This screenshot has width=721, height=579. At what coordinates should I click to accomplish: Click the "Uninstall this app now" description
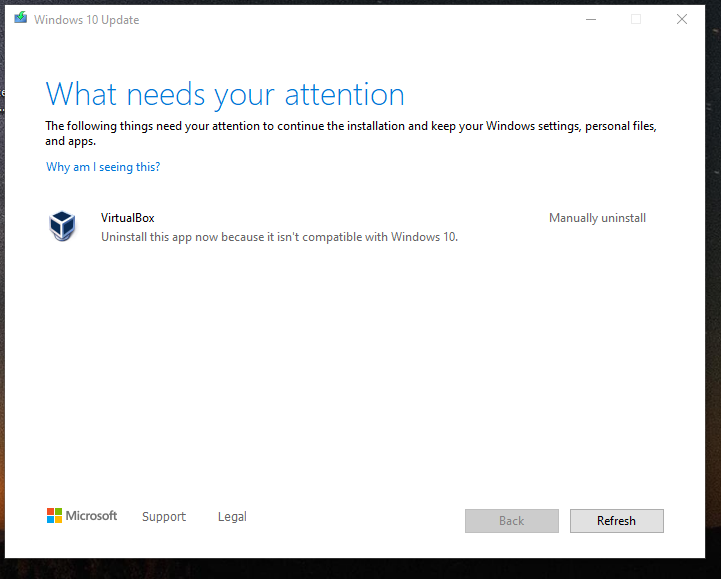click(280, 237)
